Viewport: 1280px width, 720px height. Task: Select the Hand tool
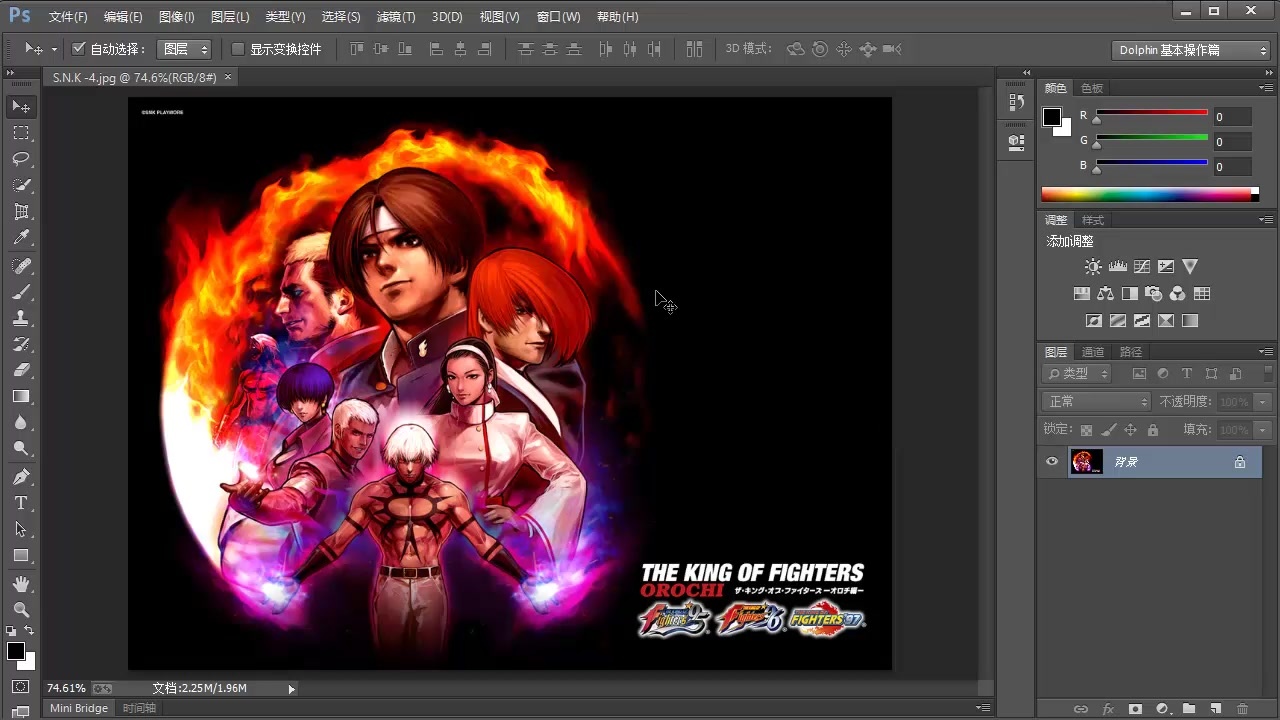(x=21, y=584)
